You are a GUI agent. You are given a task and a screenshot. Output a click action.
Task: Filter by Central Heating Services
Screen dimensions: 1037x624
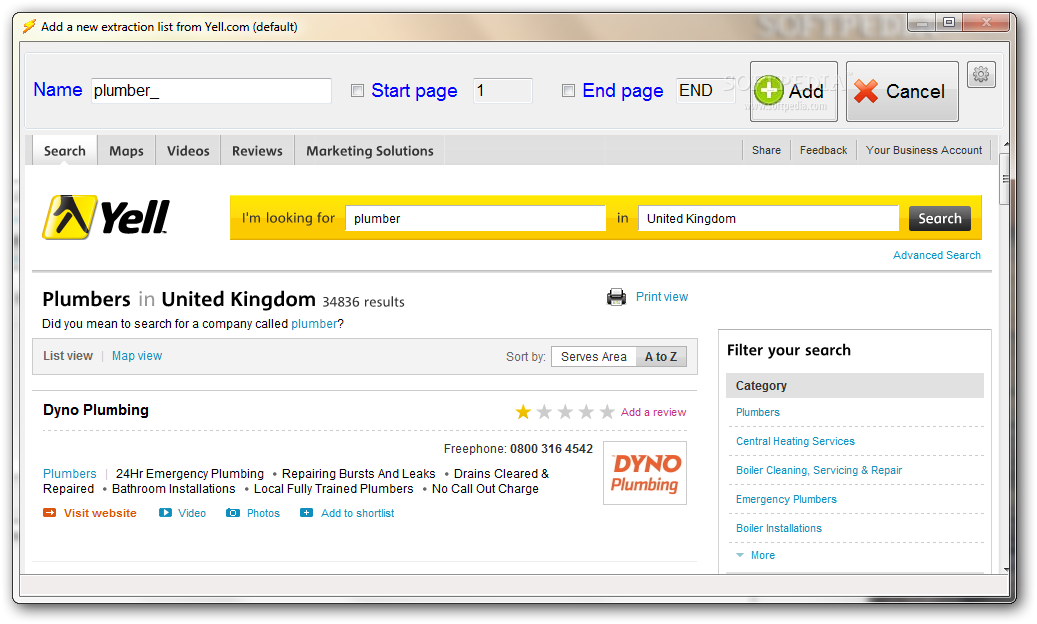[x=795, y=442]
